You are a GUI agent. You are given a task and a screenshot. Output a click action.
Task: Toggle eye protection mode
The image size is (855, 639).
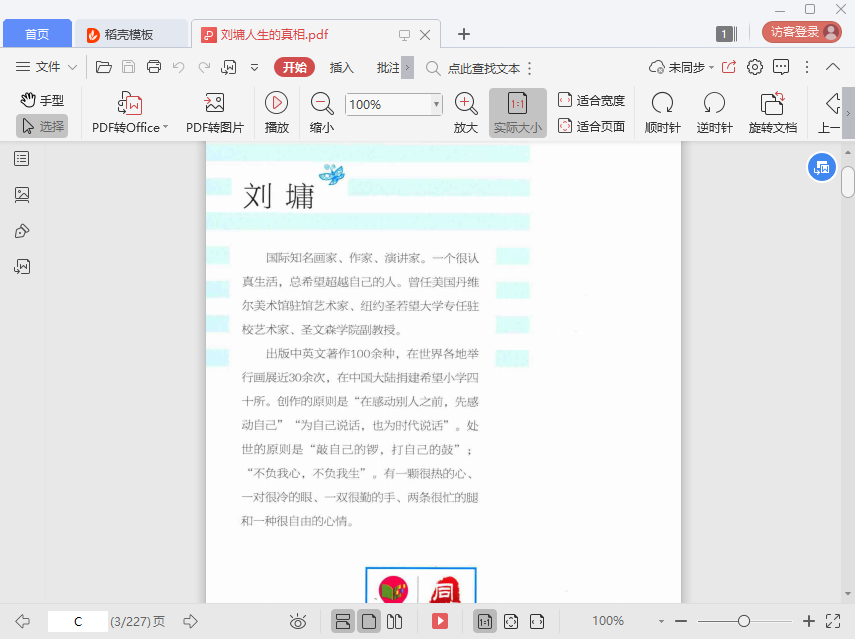pos(298,621)
